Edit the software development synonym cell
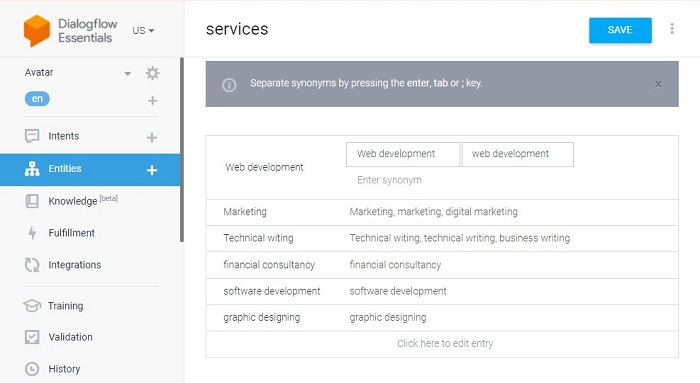This screenshot has height=383, width=700. (397, 291)
